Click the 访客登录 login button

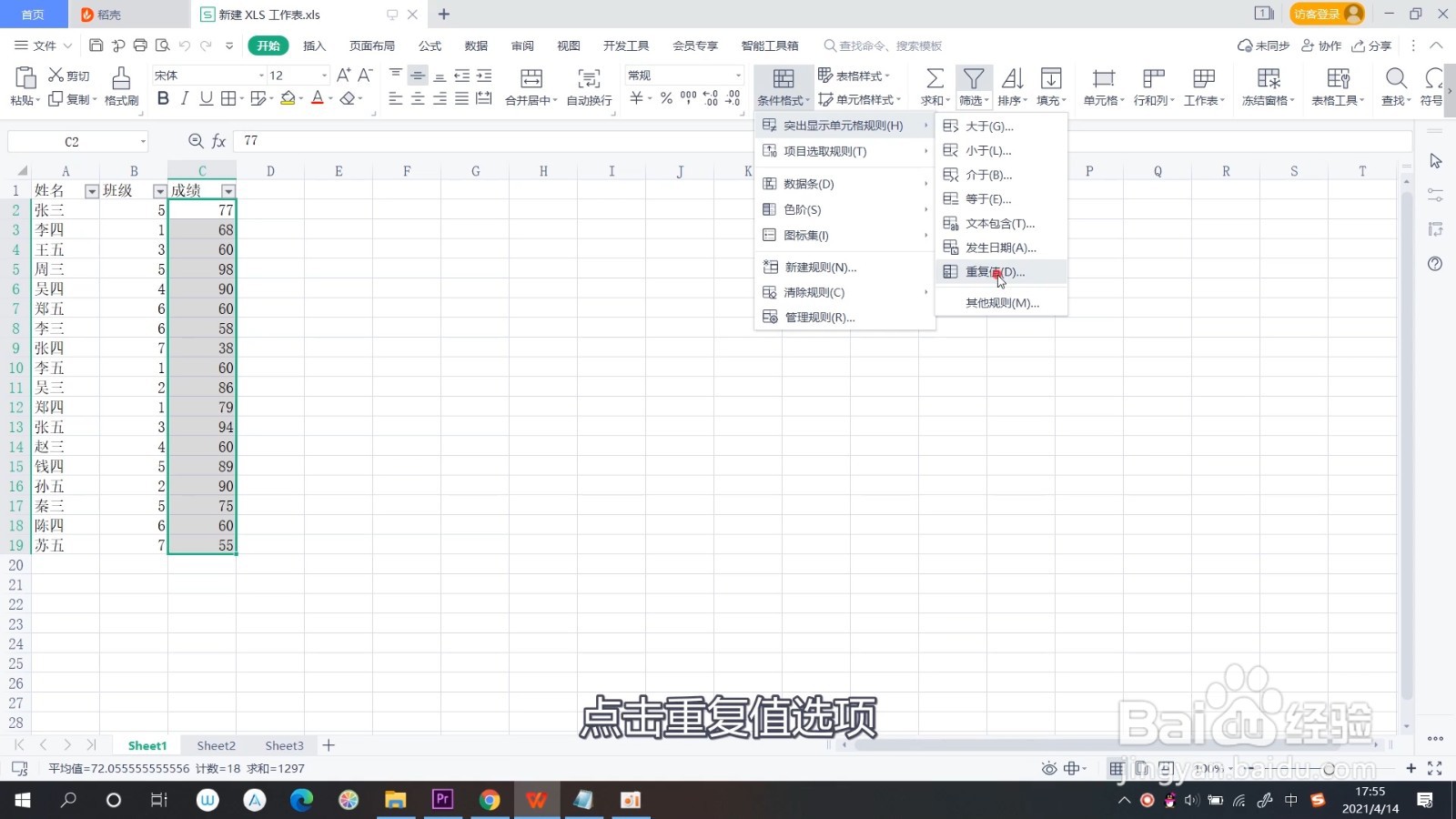pos(1327,14)
